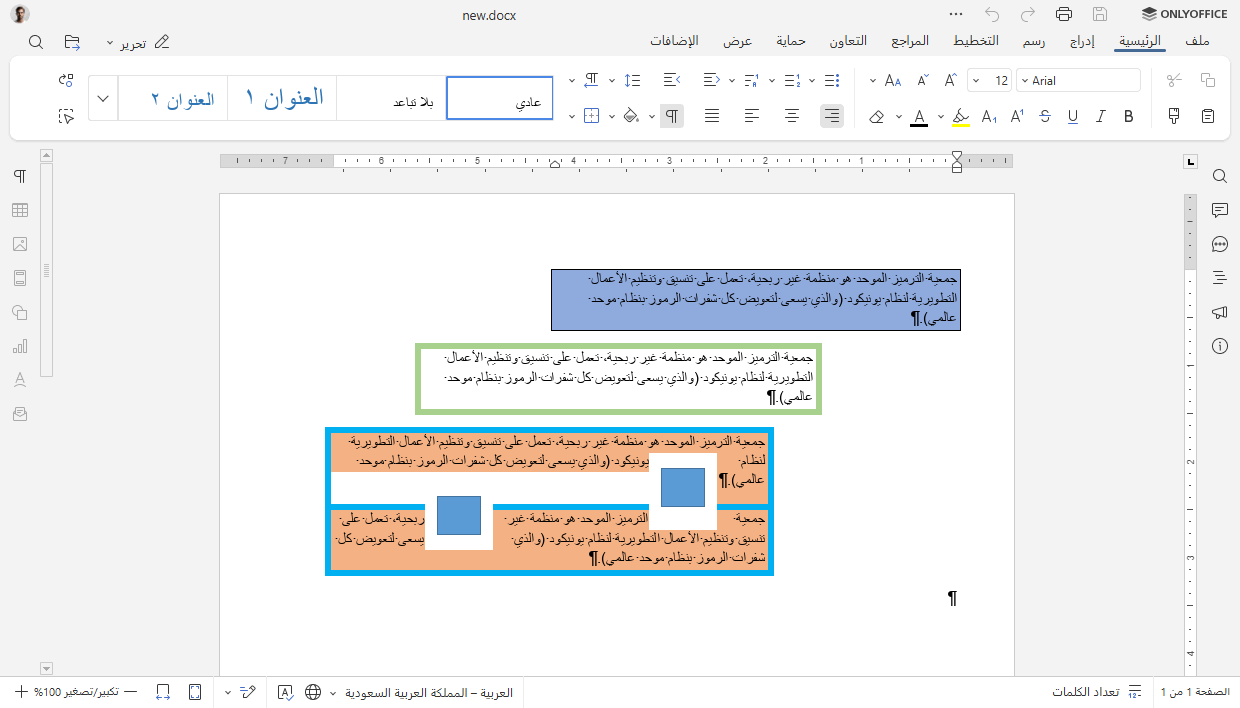Open image settings in the left sidebar

[19, 244]
